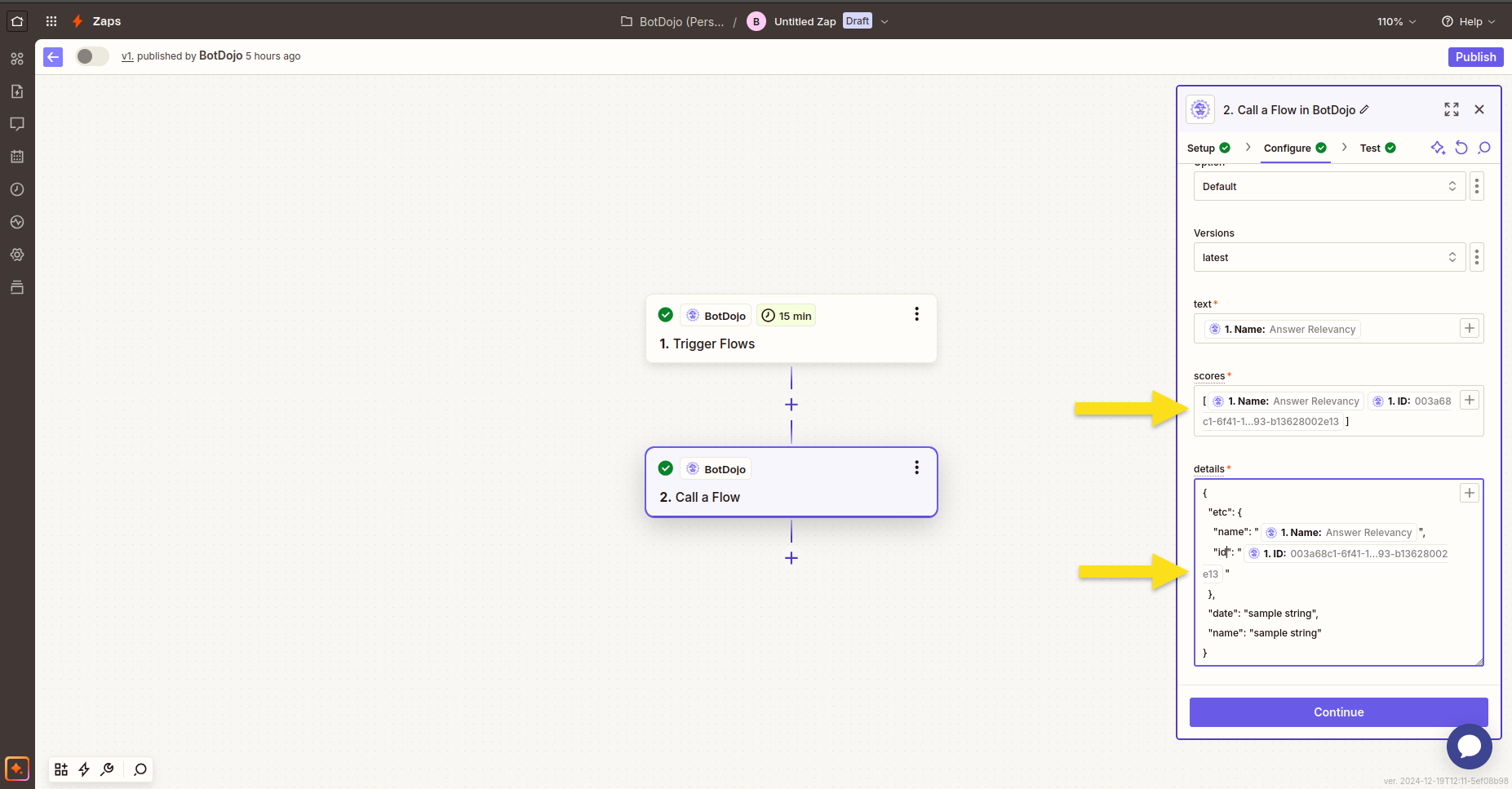This screenshot has width=1512, height=789.
Task: Open the Zaps menu item
Action: click(107, 21)
